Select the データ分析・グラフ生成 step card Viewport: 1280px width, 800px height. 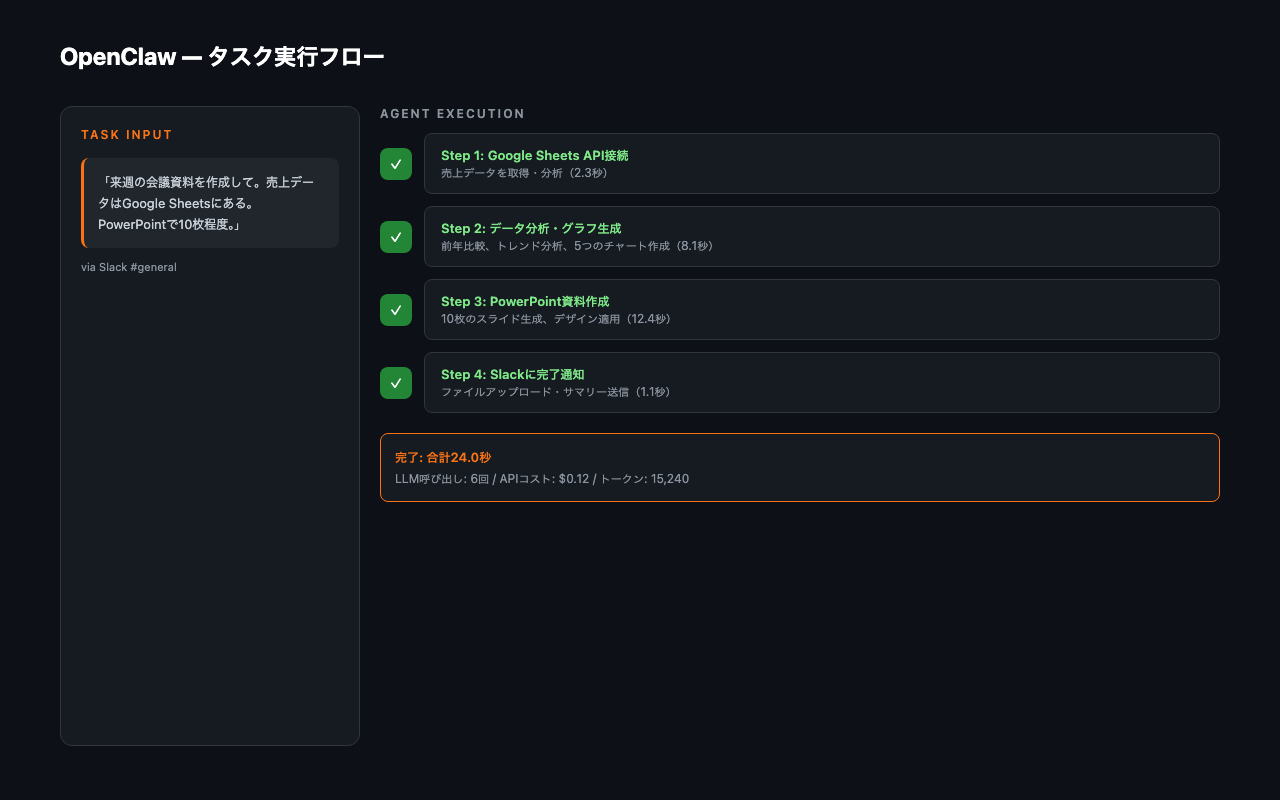820,236
